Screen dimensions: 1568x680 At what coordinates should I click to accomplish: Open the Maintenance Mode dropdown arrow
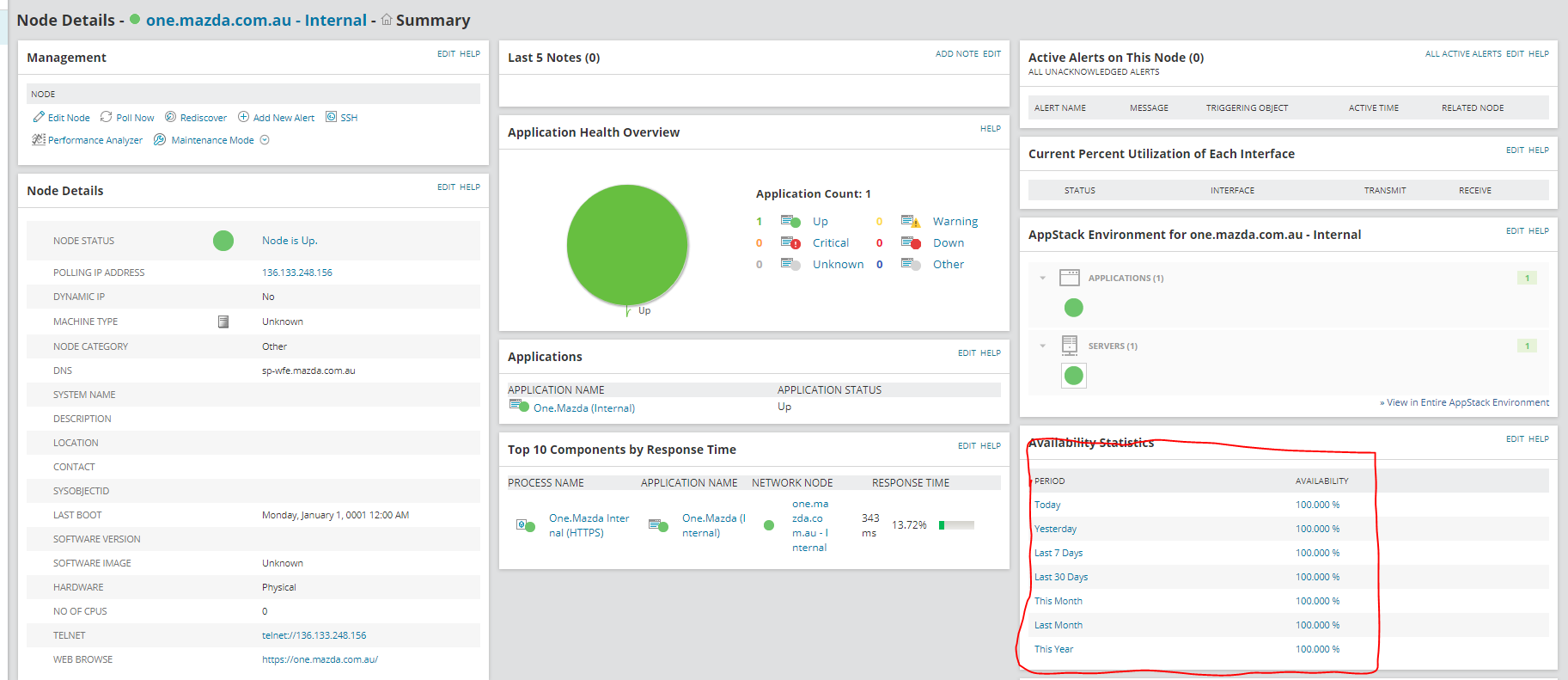(265, 140)
